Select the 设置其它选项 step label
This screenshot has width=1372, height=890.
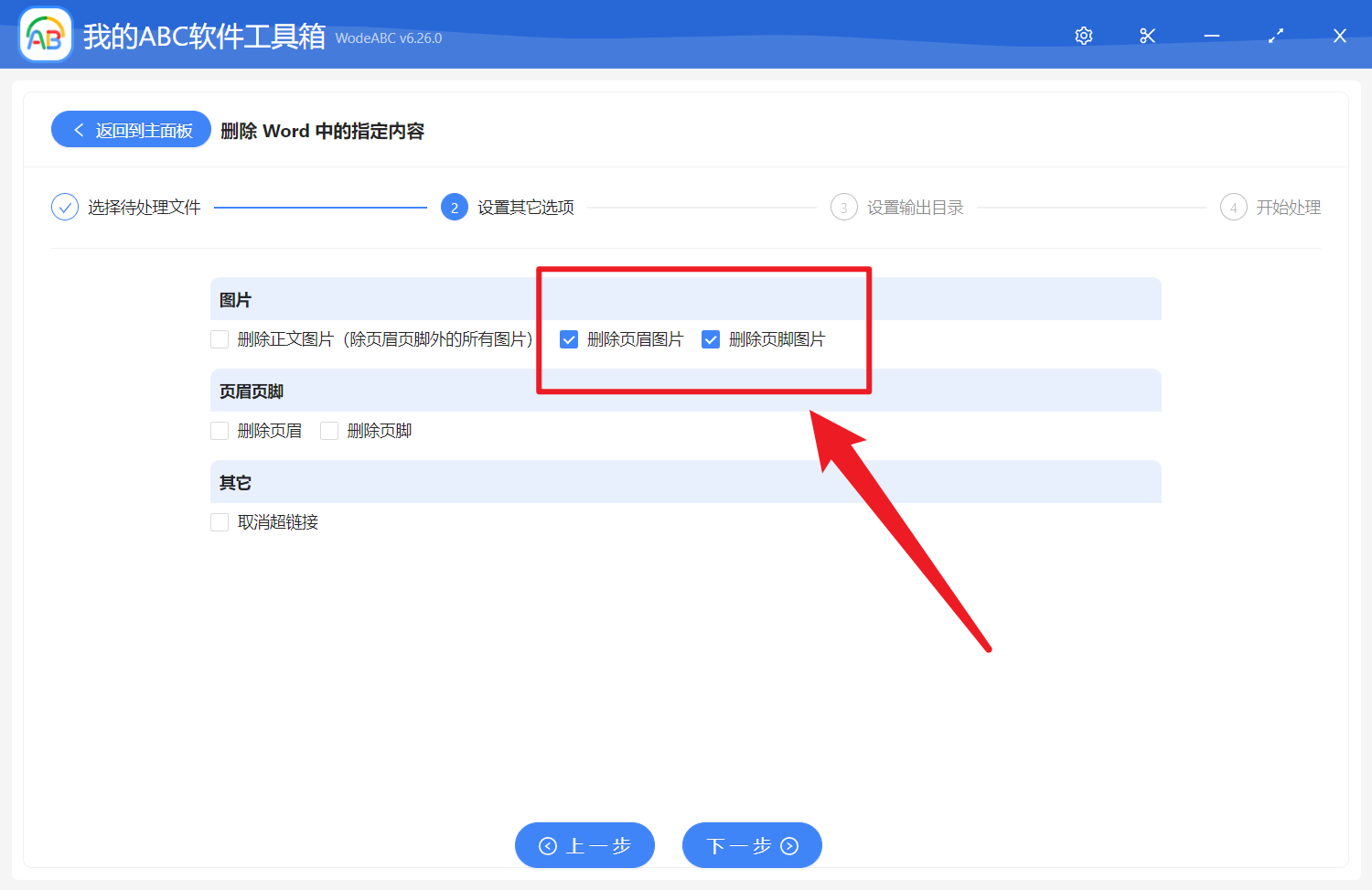(523, 207)
